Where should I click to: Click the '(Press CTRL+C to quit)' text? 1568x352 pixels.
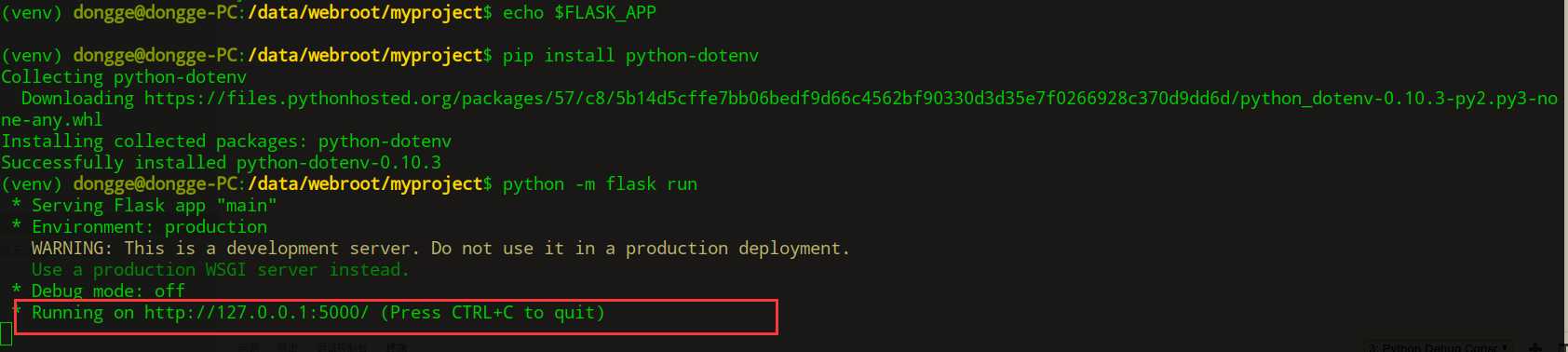tap(493, 313)
